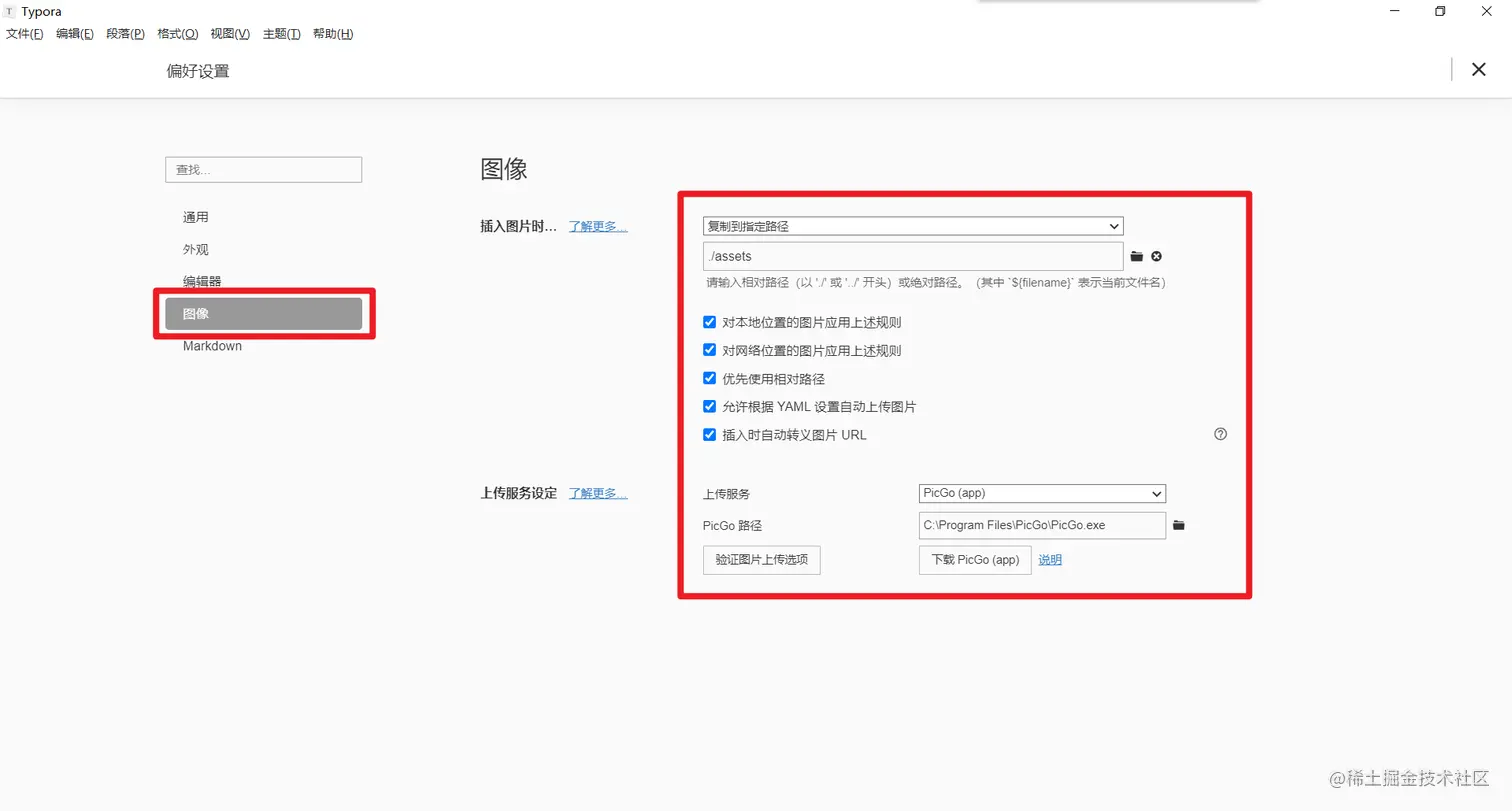Click the 偏好设置 title text
1512x811 pixels.
pos(198,71)
